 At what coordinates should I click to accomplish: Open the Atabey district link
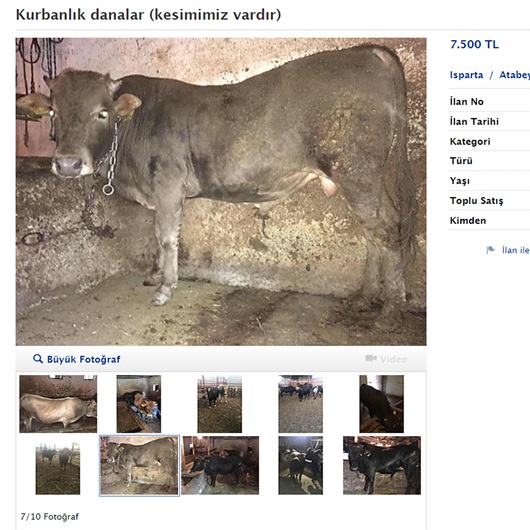click(514, 75)
